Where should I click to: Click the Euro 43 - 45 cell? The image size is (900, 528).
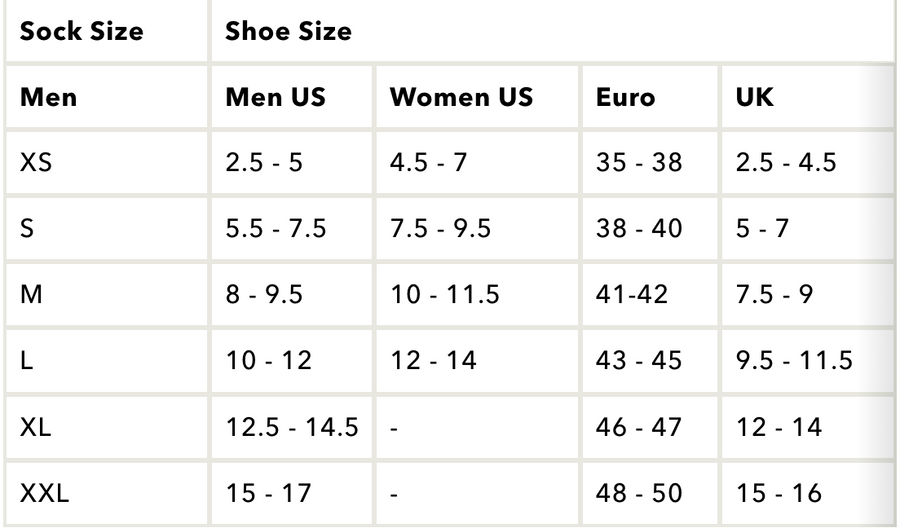coord(650,360)
